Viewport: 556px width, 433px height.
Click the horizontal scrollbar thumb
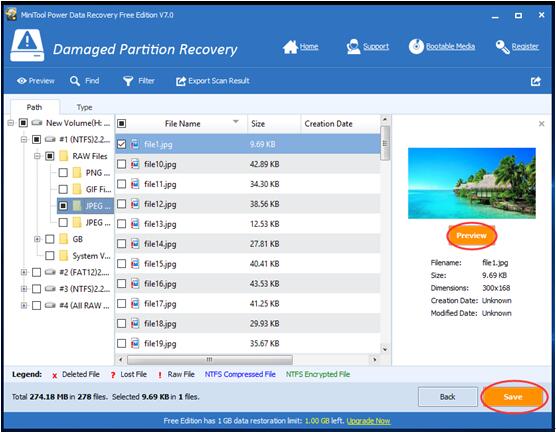tap(210, 360)
